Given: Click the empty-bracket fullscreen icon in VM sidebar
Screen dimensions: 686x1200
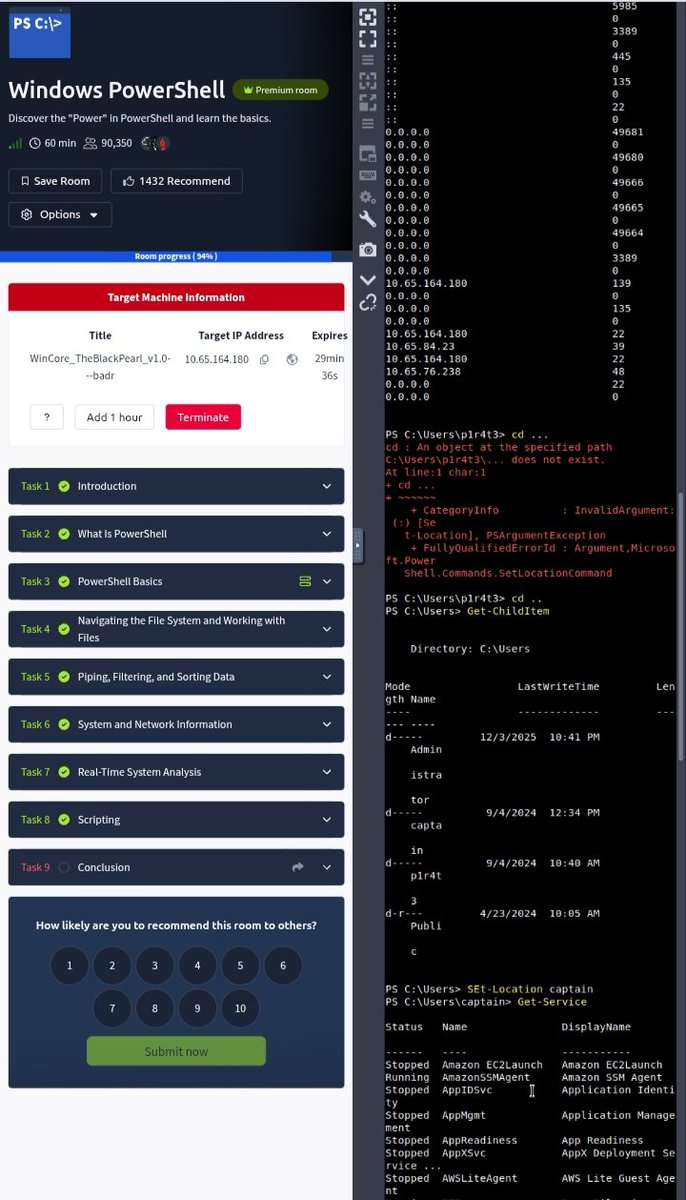Looking at the screenshot, I should click(x=368, y=38).
